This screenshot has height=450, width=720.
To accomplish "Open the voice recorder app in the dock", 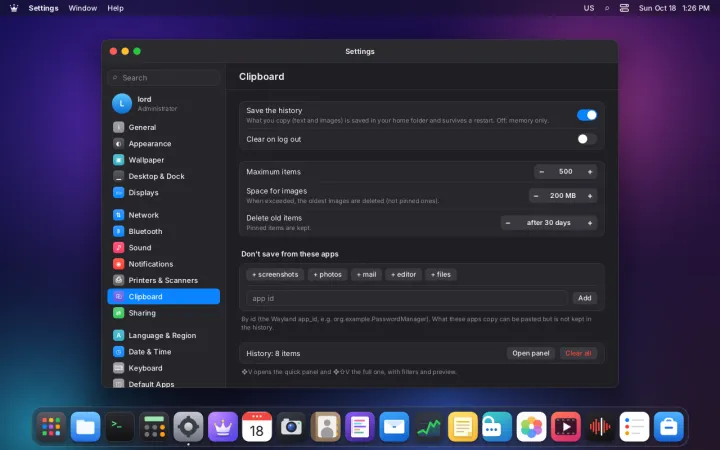I will (600, 427).
